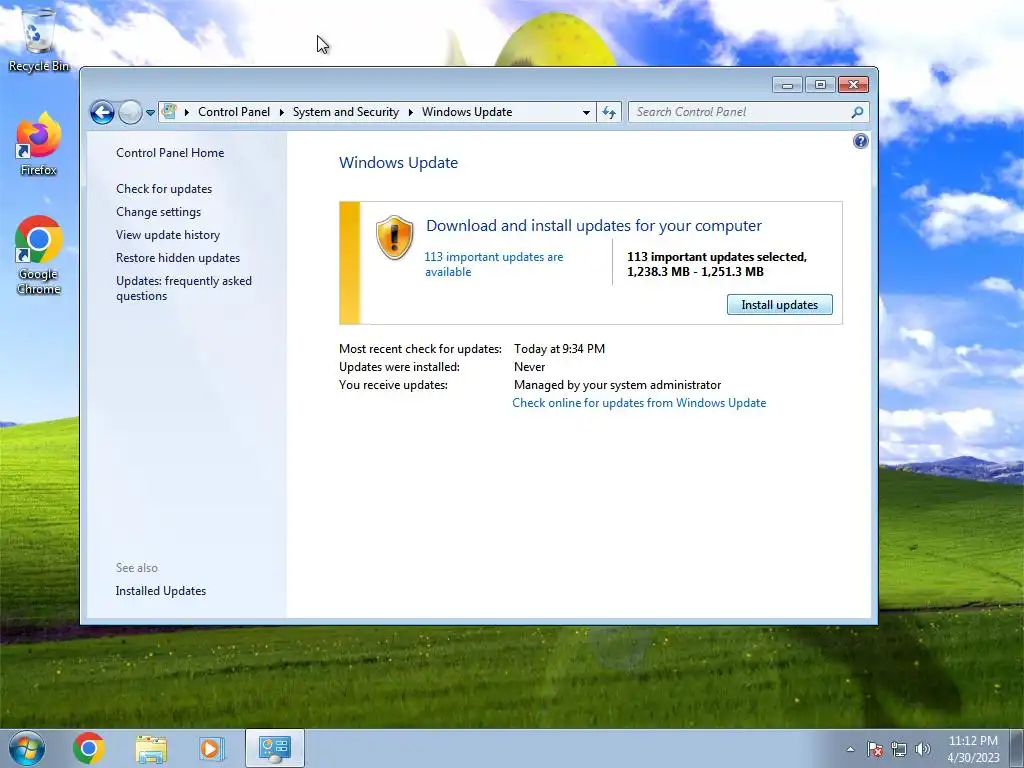Click the Install updates button
Screen dimensions: 1024x768
tap(780, 304)
